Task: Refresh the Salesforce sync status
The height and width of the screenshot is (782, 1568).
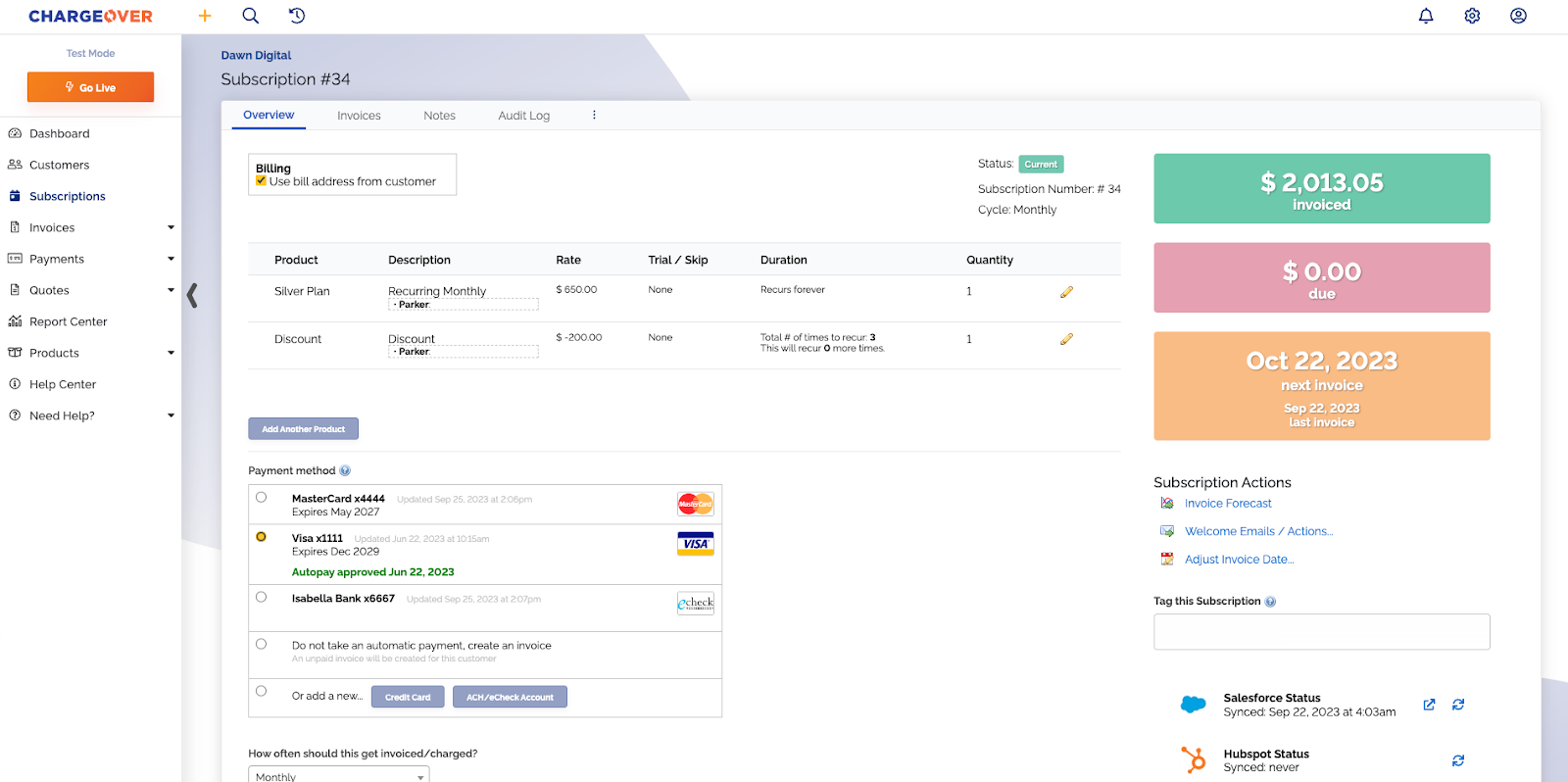Action: (x=1458, y=705)
